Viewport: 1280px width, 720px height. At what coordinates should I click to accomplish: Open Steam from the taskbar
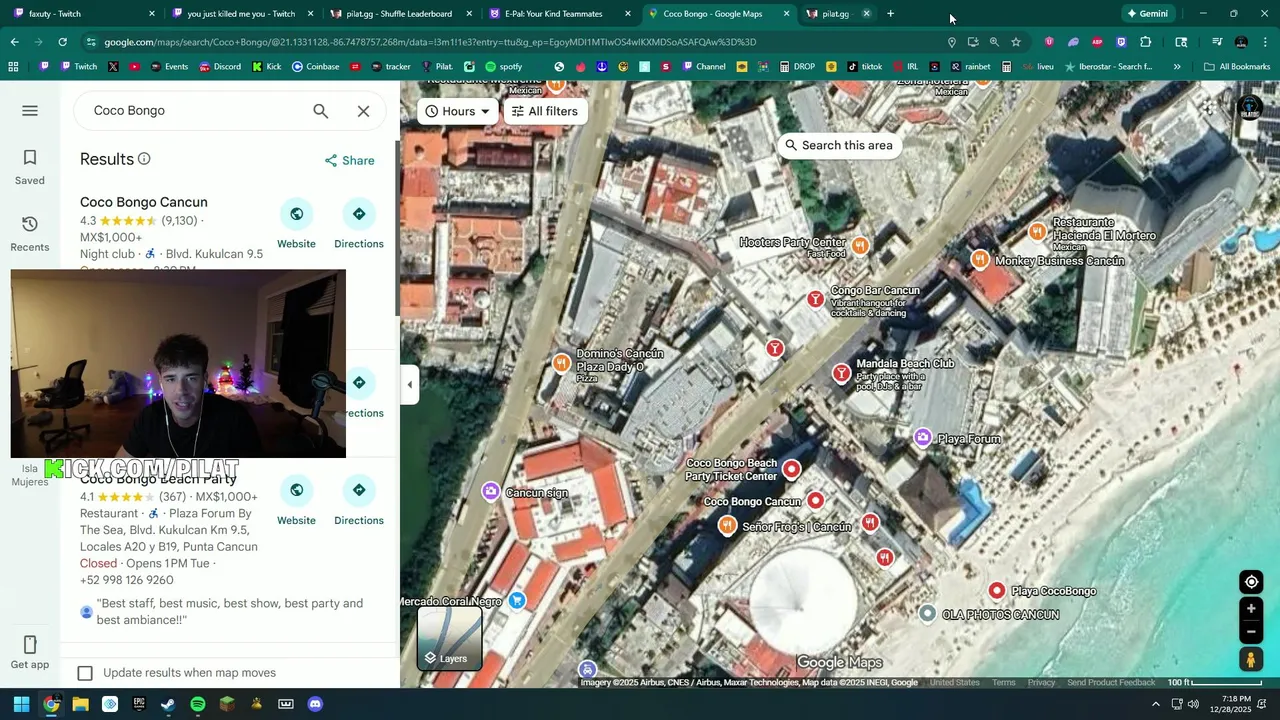coord(168,704)
